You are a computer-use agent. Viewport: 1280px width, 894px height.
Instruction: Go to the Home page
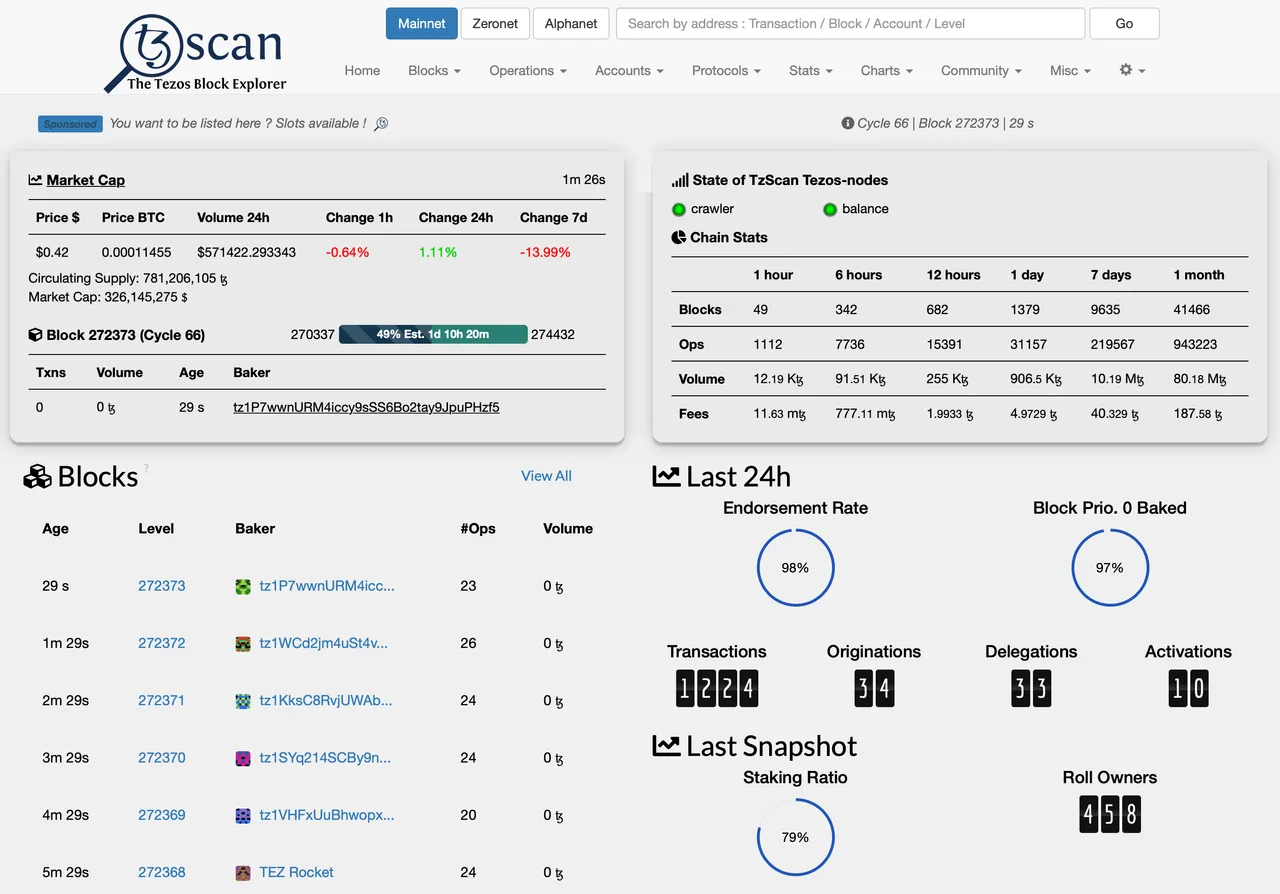362,70
